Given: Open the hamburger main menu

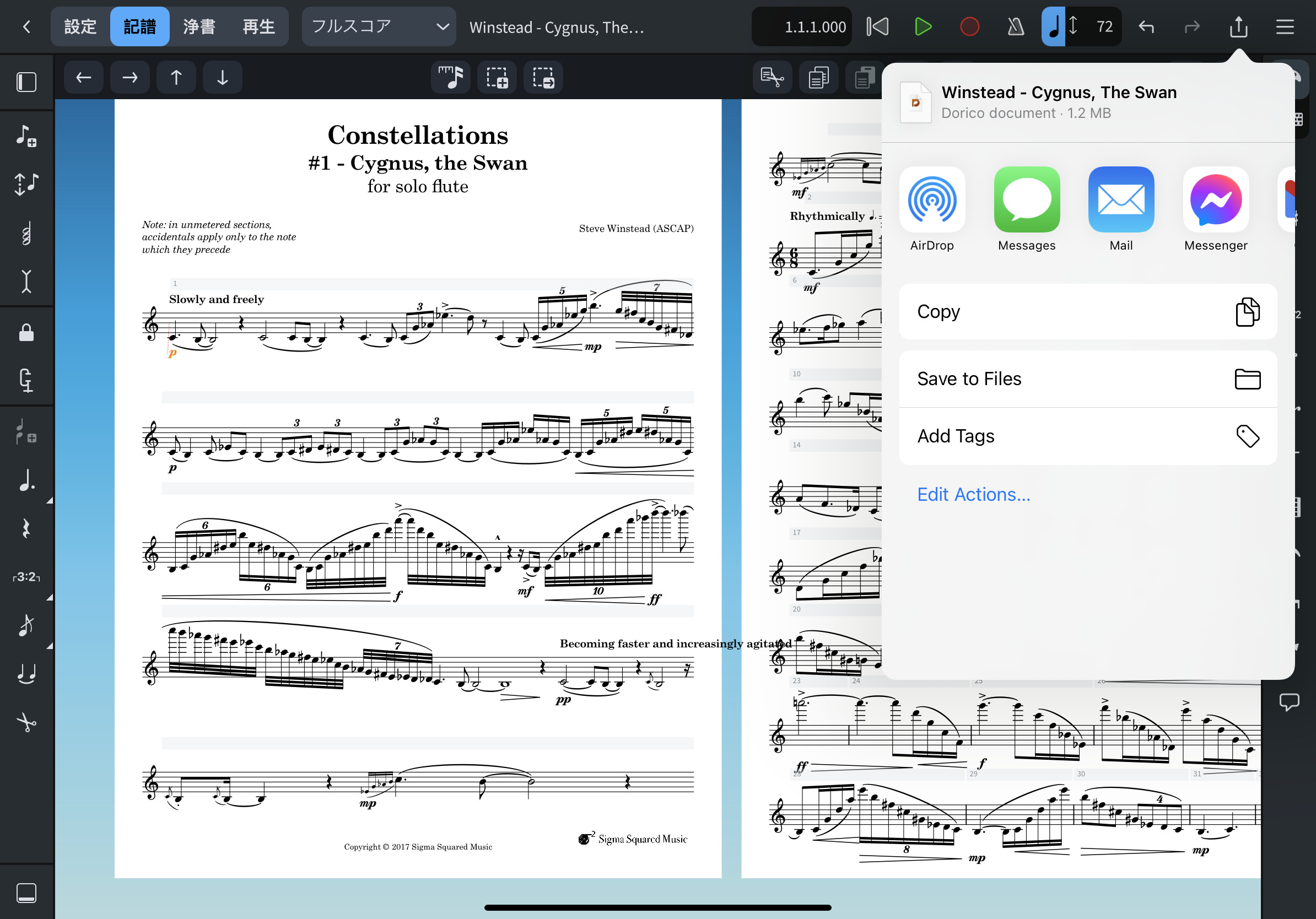Looking at the screenshot, I should 1285,27.
